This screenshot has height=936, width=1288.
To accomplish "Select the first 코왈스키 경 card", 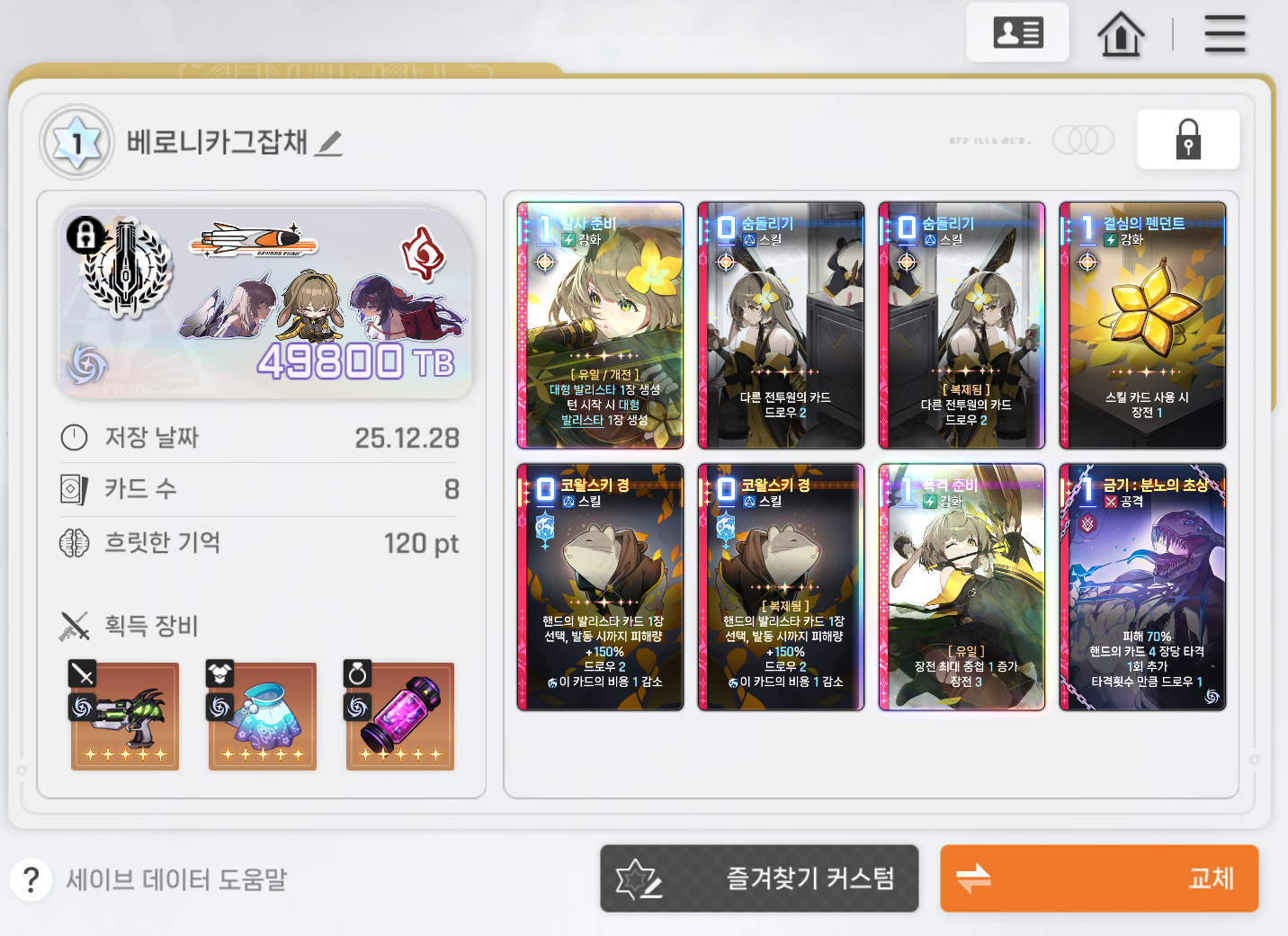I will 600,587.
